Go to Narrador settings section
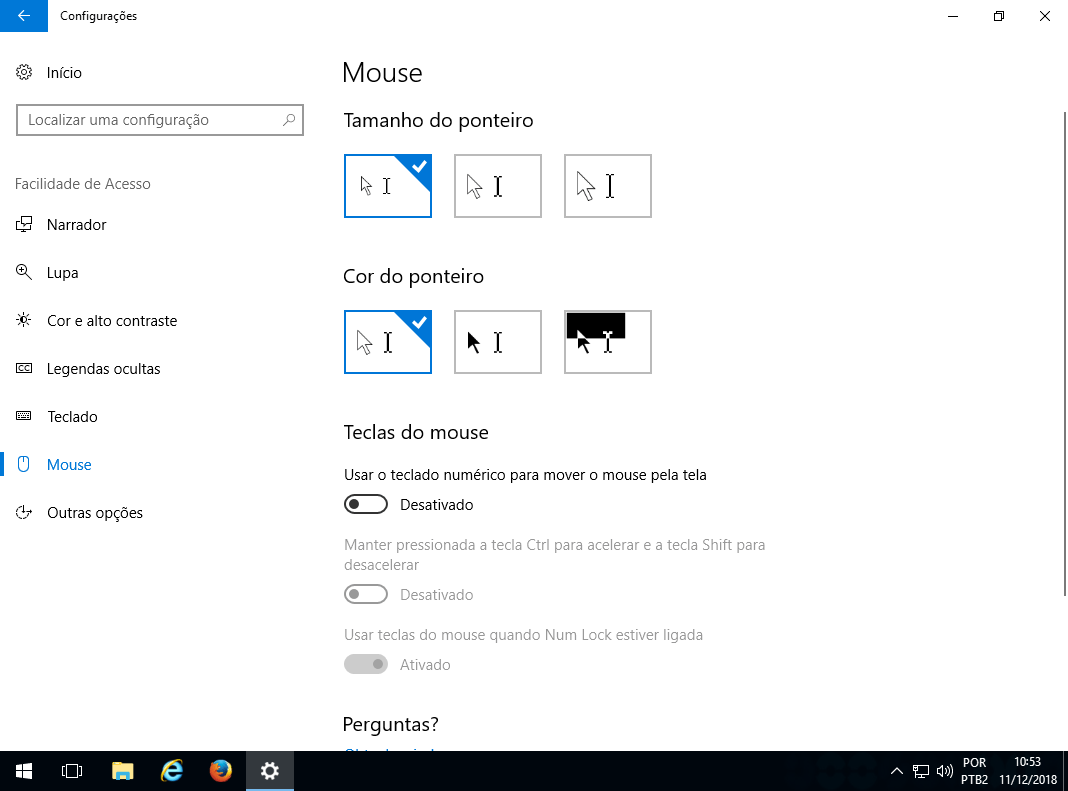 tap(76, 225)
